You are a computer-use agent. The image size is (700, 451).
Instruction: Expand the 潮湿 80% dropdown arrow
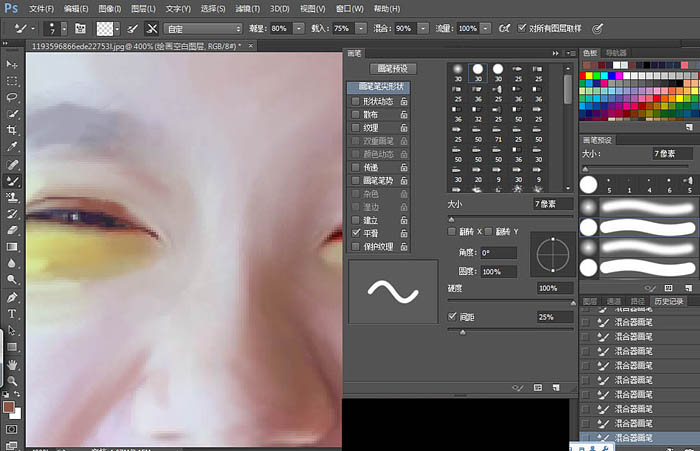[299, 29]
